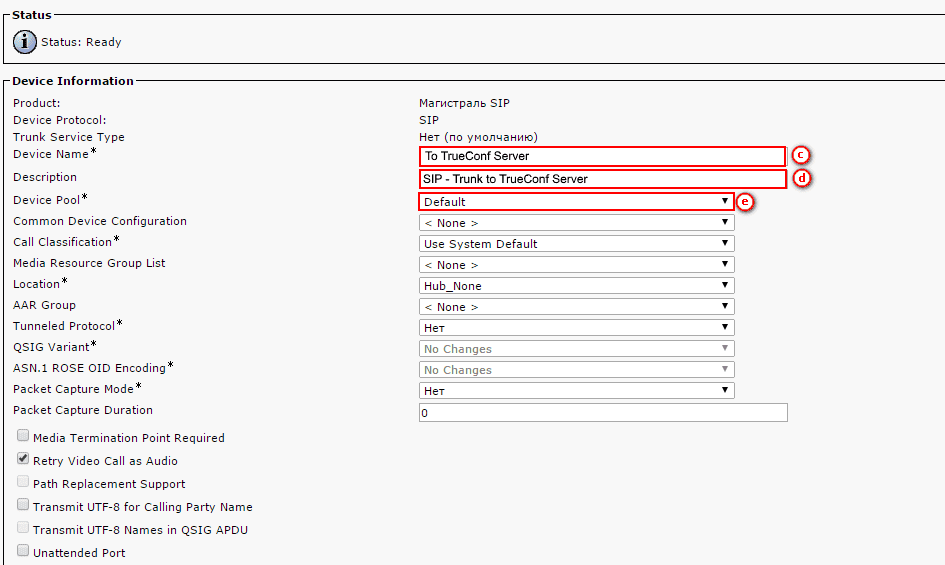Uncheck Retry Video Call as Audio
This screenshot has width=945, height=565.
point(23,458)
